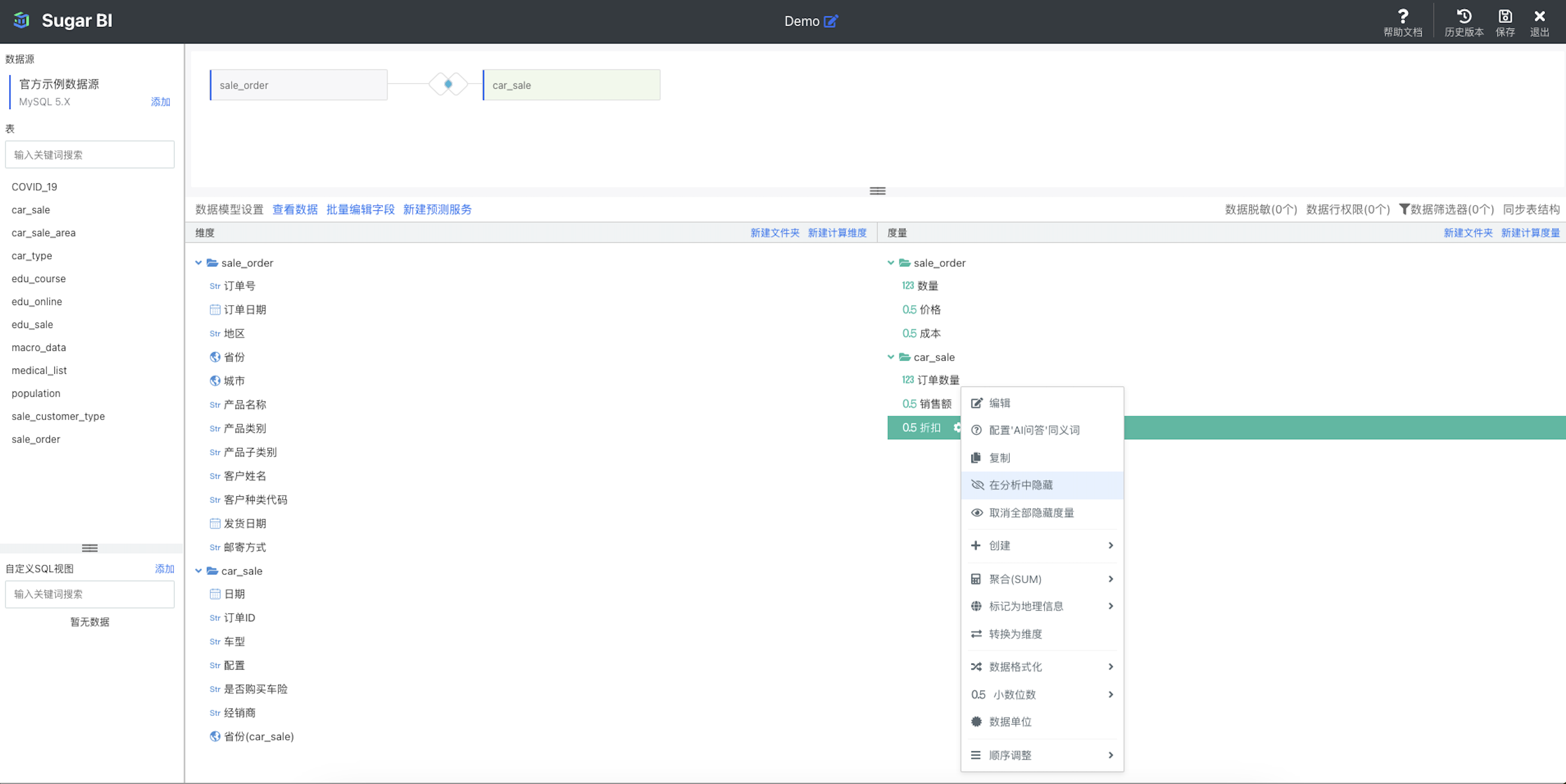Click the 编辑 menu pencil icon
Image resolution: width=1566 pixels, height=784 pixels.
tap(977, 404)
